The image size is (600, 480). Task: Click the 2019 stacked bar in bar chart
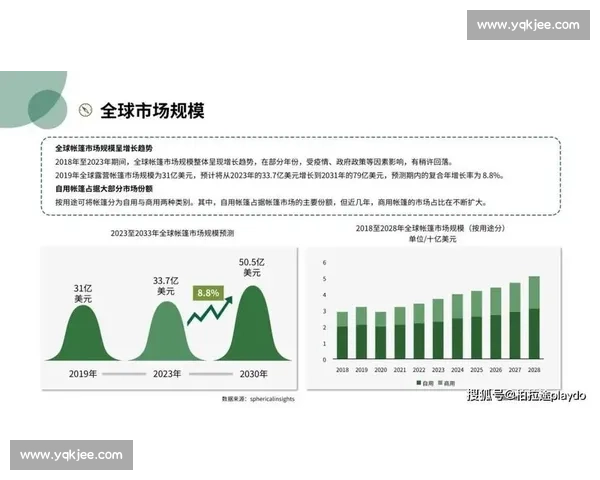[x=361, y=333]
